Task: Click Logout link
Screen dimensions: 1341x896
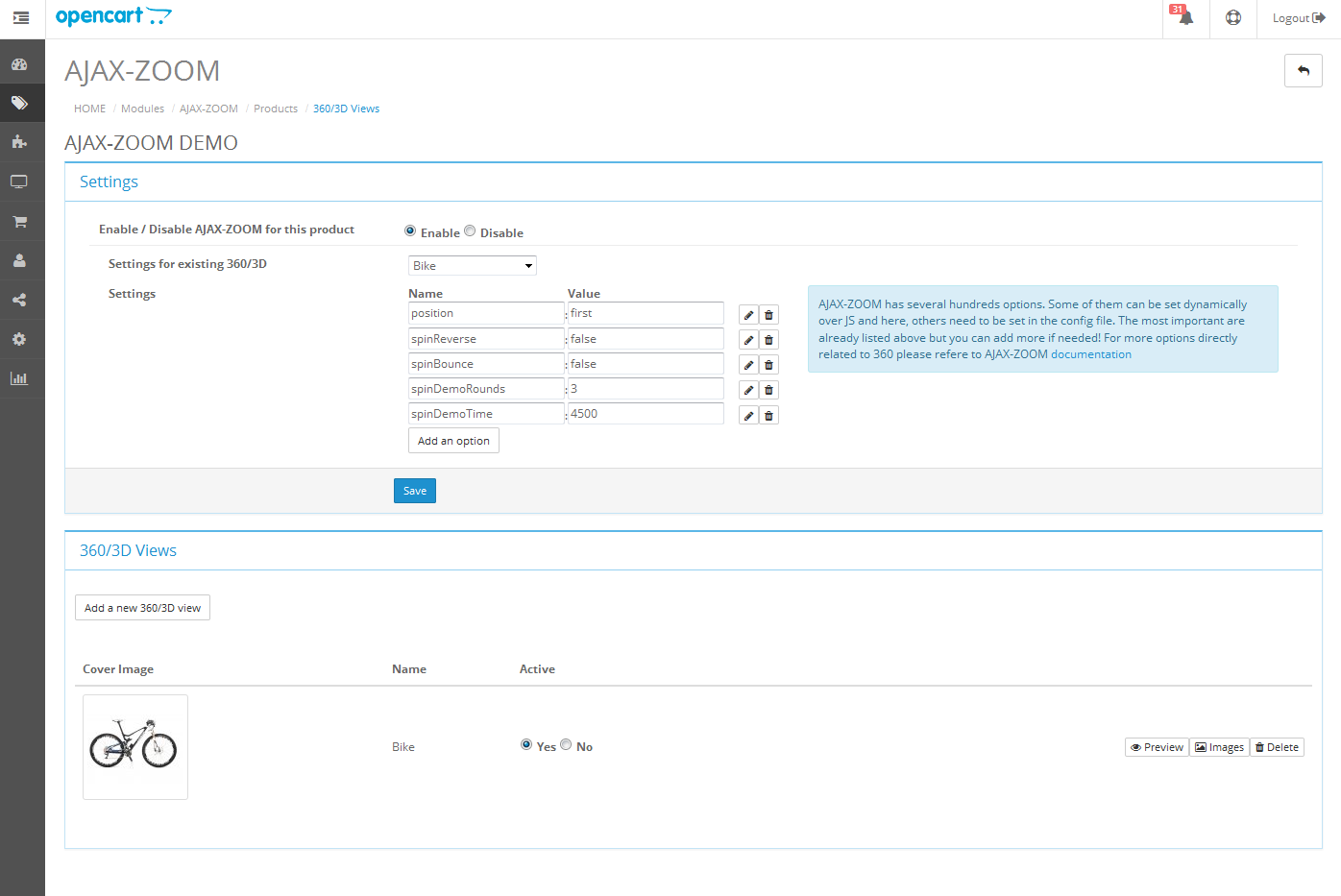Action: (x=1299, y=17)
